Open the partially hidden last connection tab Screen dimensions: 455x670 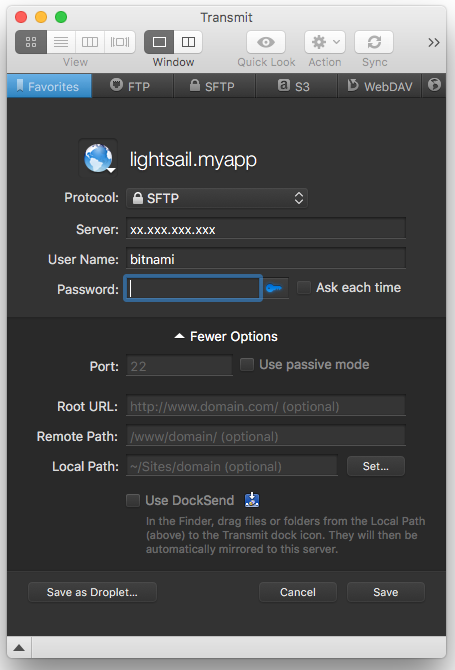click(434, 86)
